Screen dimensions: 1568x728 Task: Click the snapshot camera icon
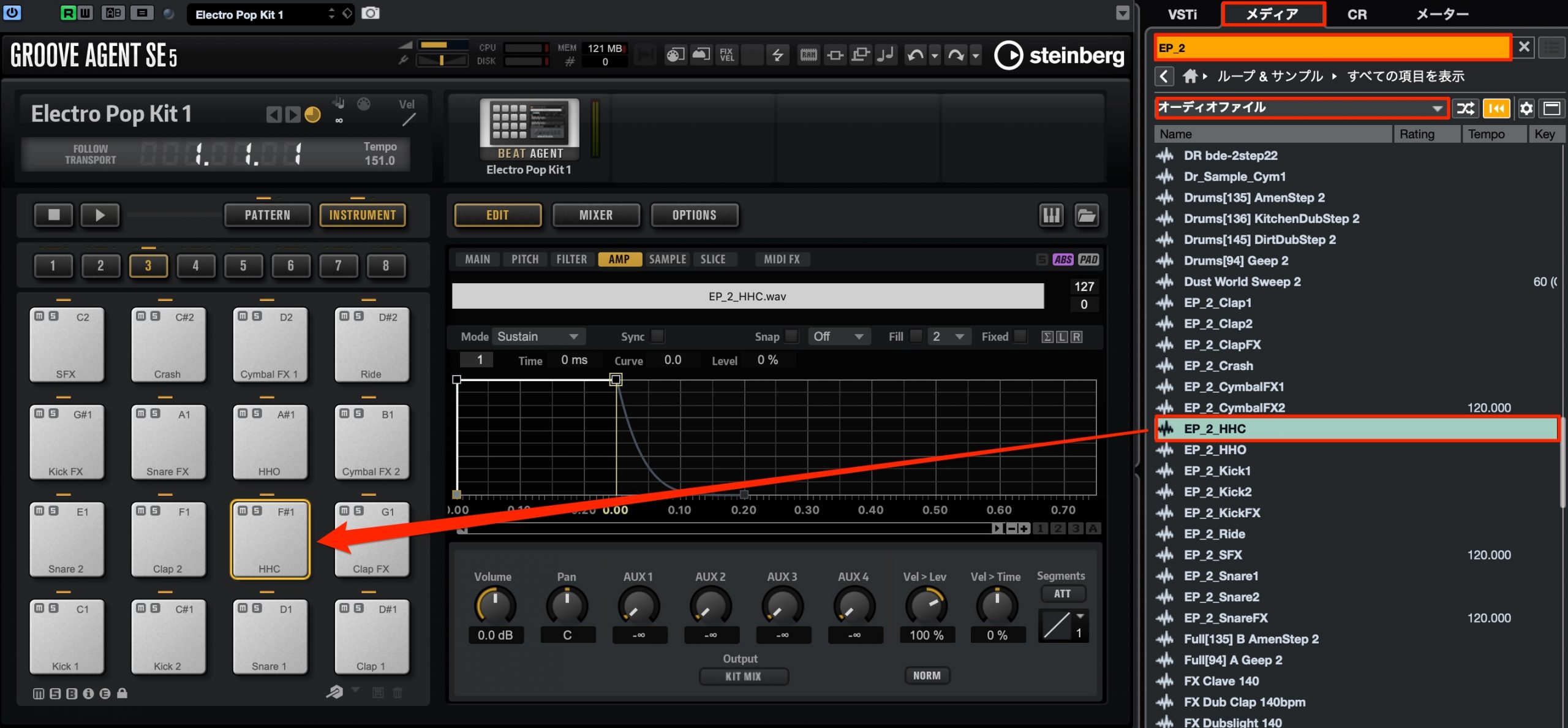pos(370,13)
